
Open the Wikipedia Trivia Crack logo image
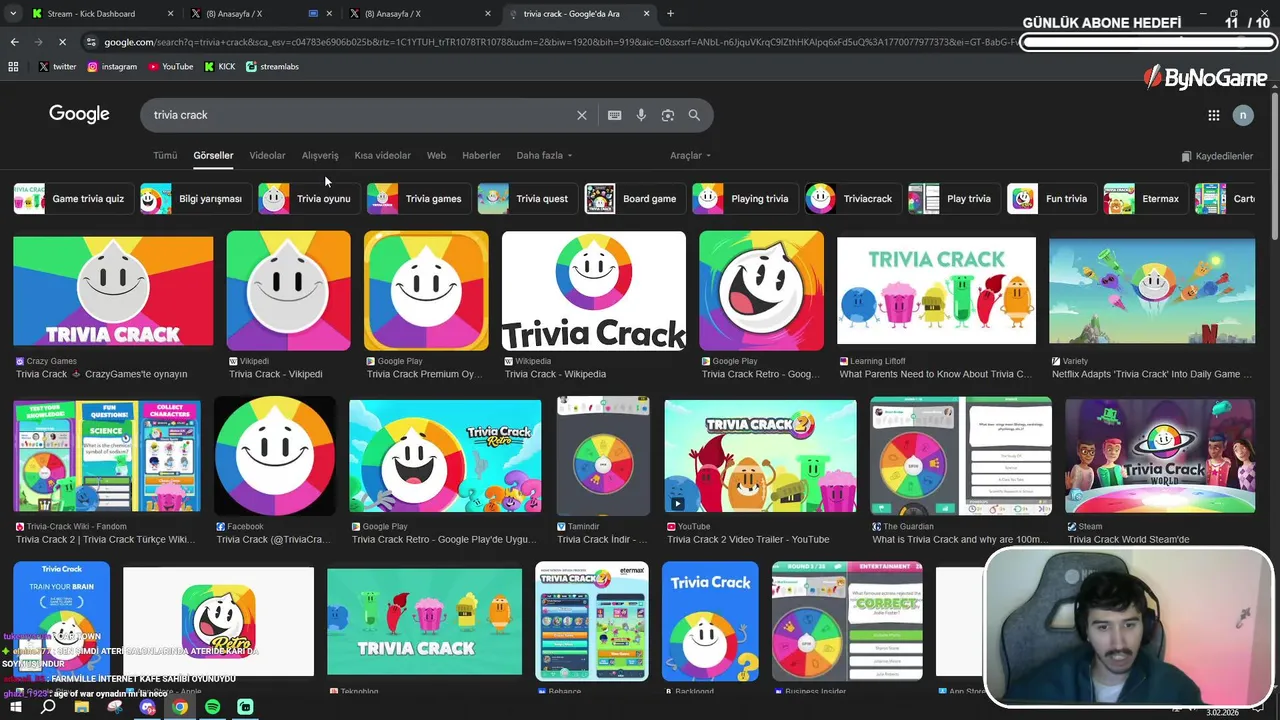click(594, 291)
